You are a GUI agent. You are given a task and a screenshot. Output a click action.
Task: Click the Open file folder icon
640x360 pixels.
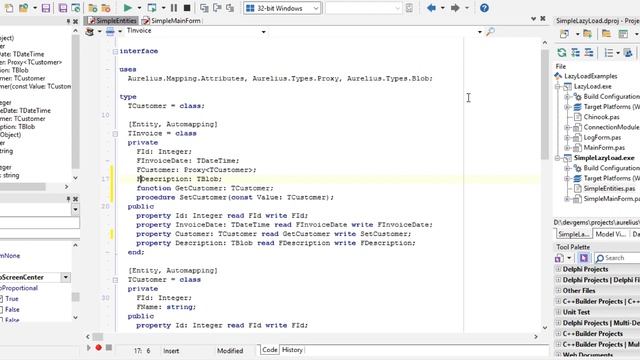pos(24,8)
